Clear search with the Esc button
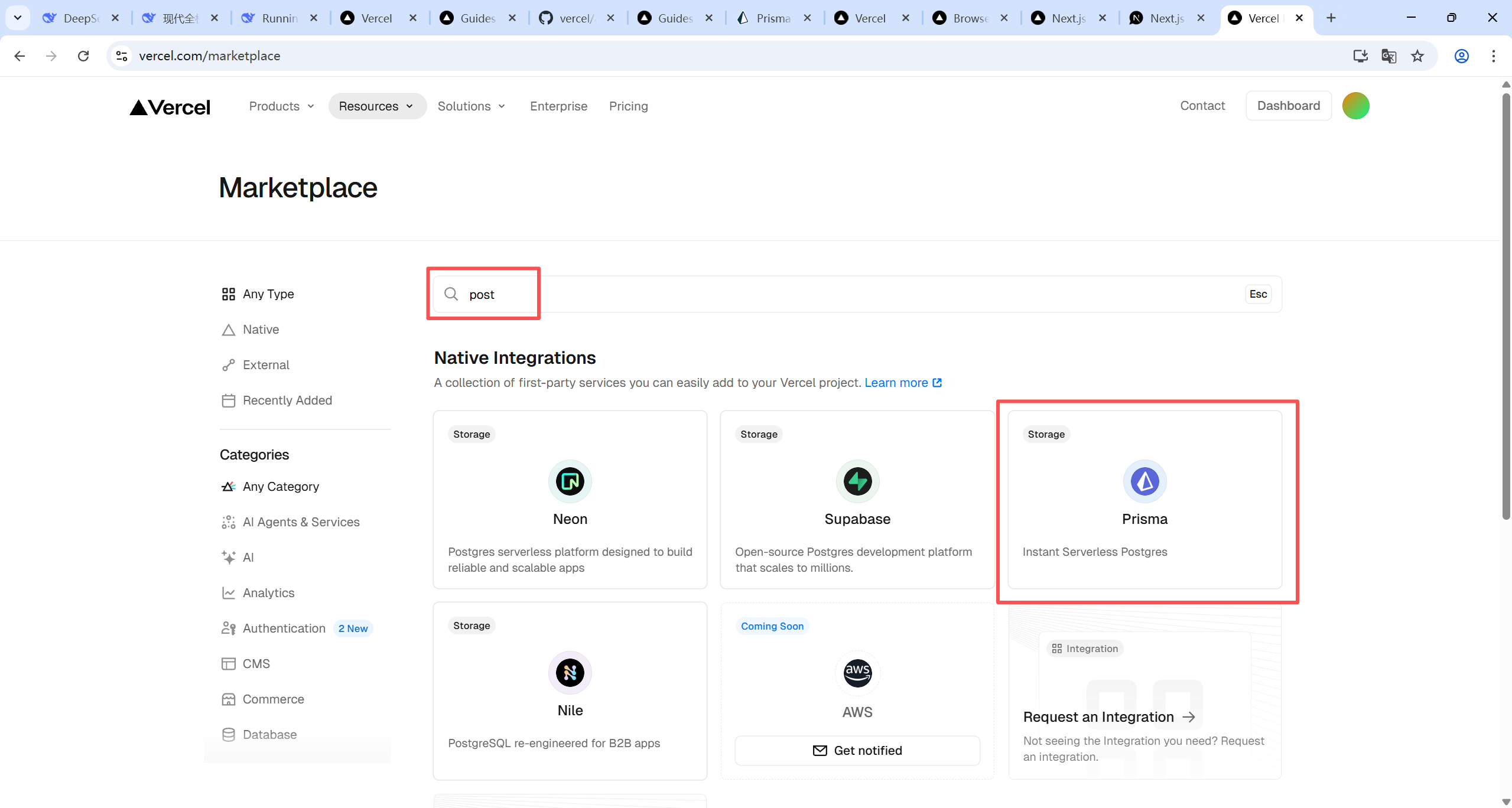 (1258, 294)
